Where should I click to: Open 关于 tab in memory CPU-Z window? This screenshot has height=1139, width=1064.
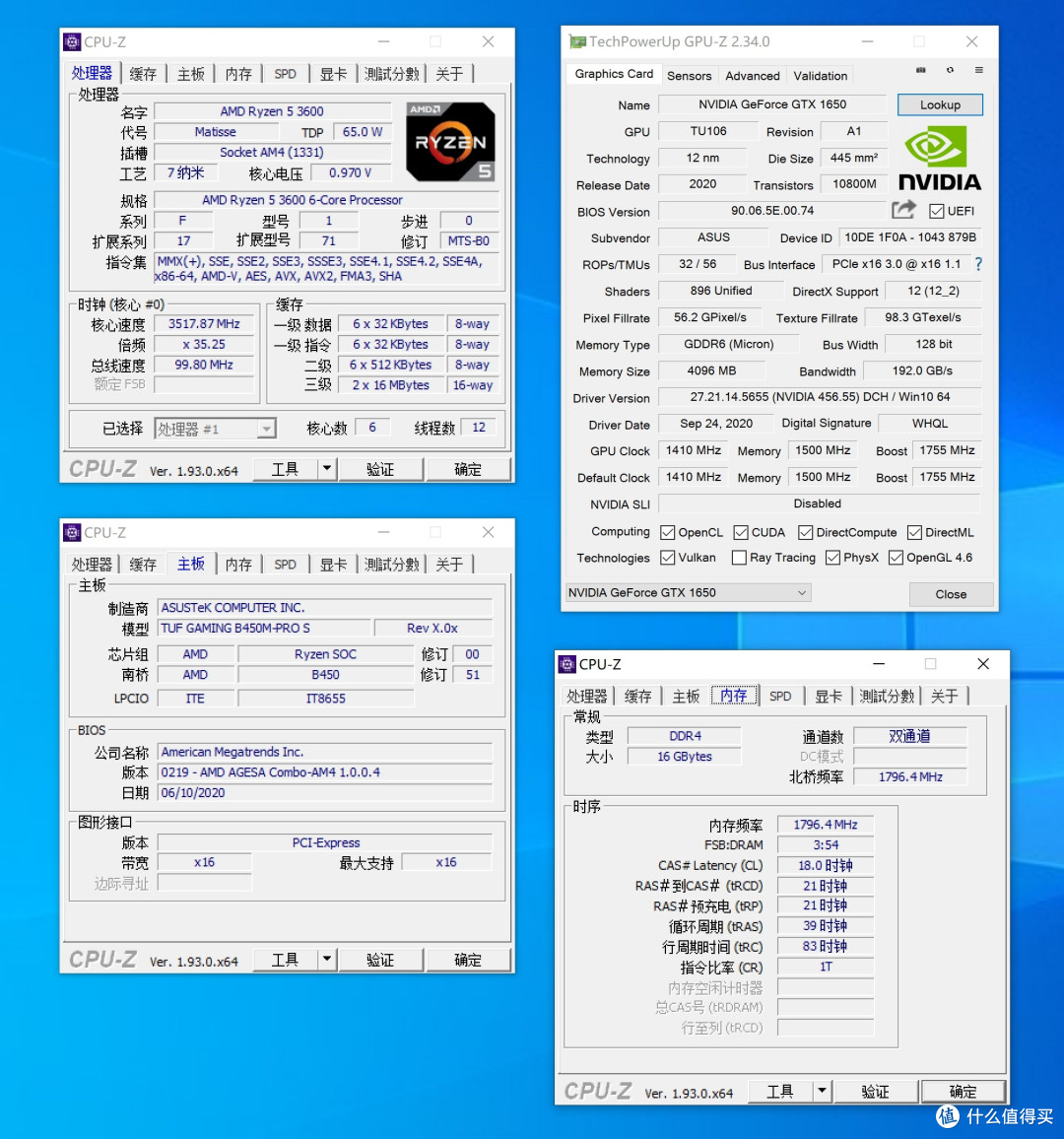click(944, 696)
